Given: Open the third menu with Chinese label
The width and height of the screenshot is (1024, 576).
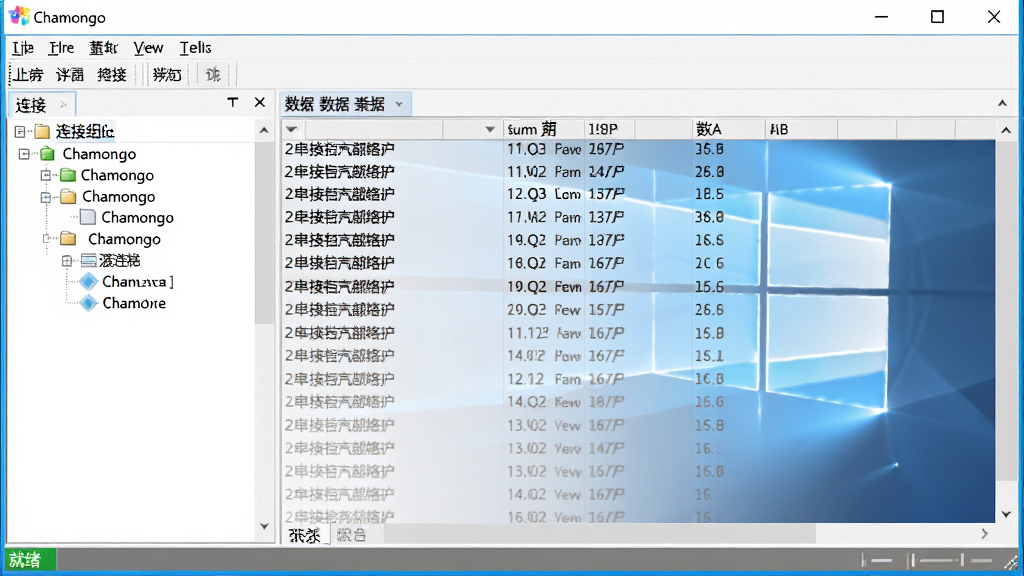Looking at the screenshot, I should click(x=103, y=48).
